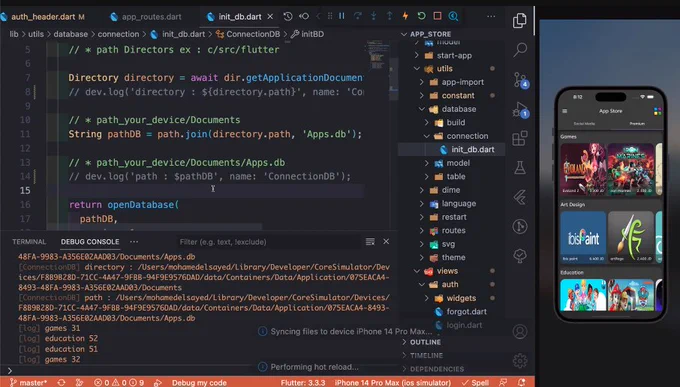Tap the ibisPaint app thumbnail in simulator
The height and width of the screenshot is (387, 680).
[x=582, y=236]
